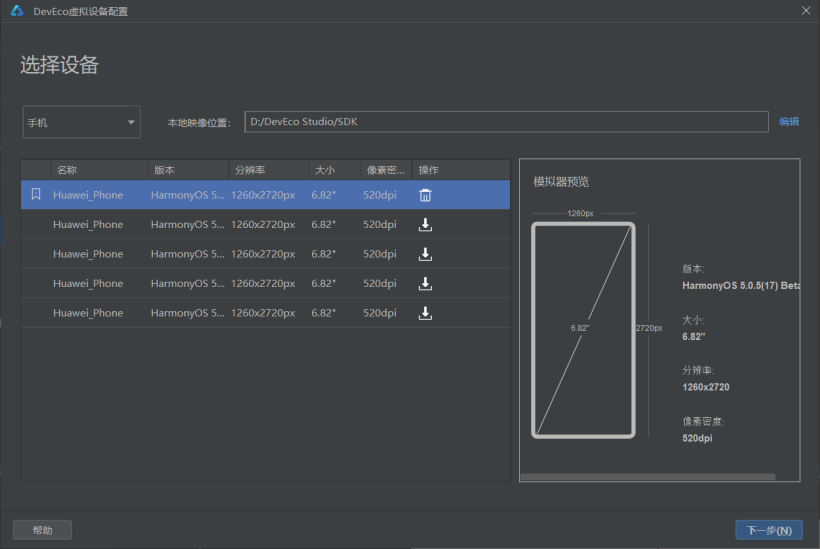Click the 1260x2720 resolution value in preview
Image resolution: width=820 pixels, height=549 pixels.
705,387
